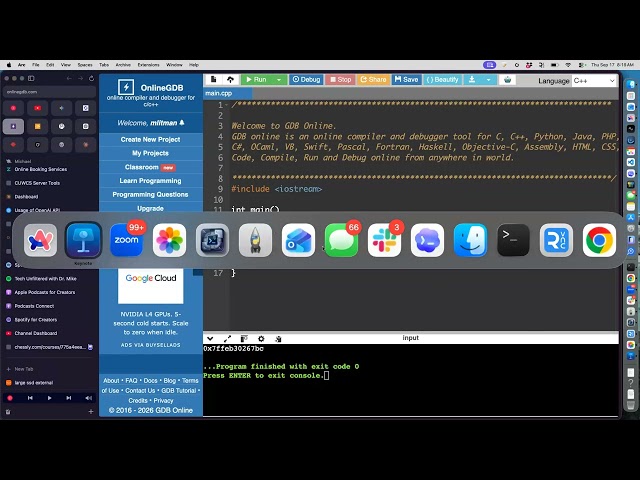Collapse the code block at line 1

click(227, 105)
